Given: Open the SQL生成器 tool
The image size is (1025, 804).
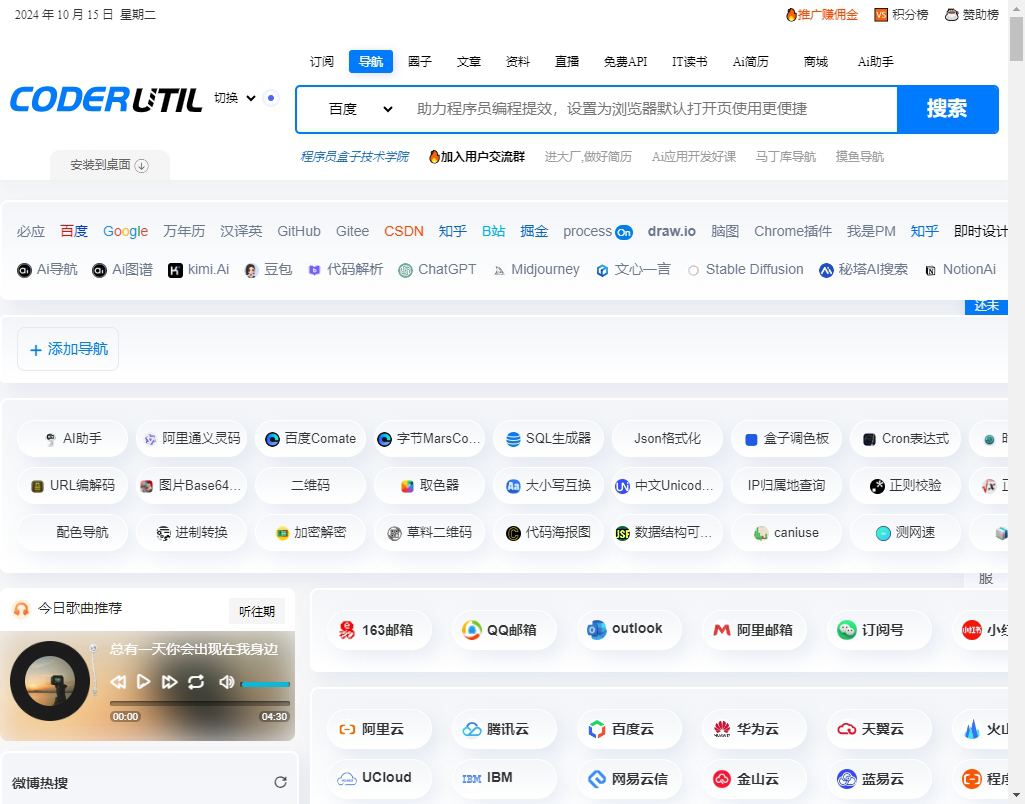Looking at the screenshot, I should 548,439.
